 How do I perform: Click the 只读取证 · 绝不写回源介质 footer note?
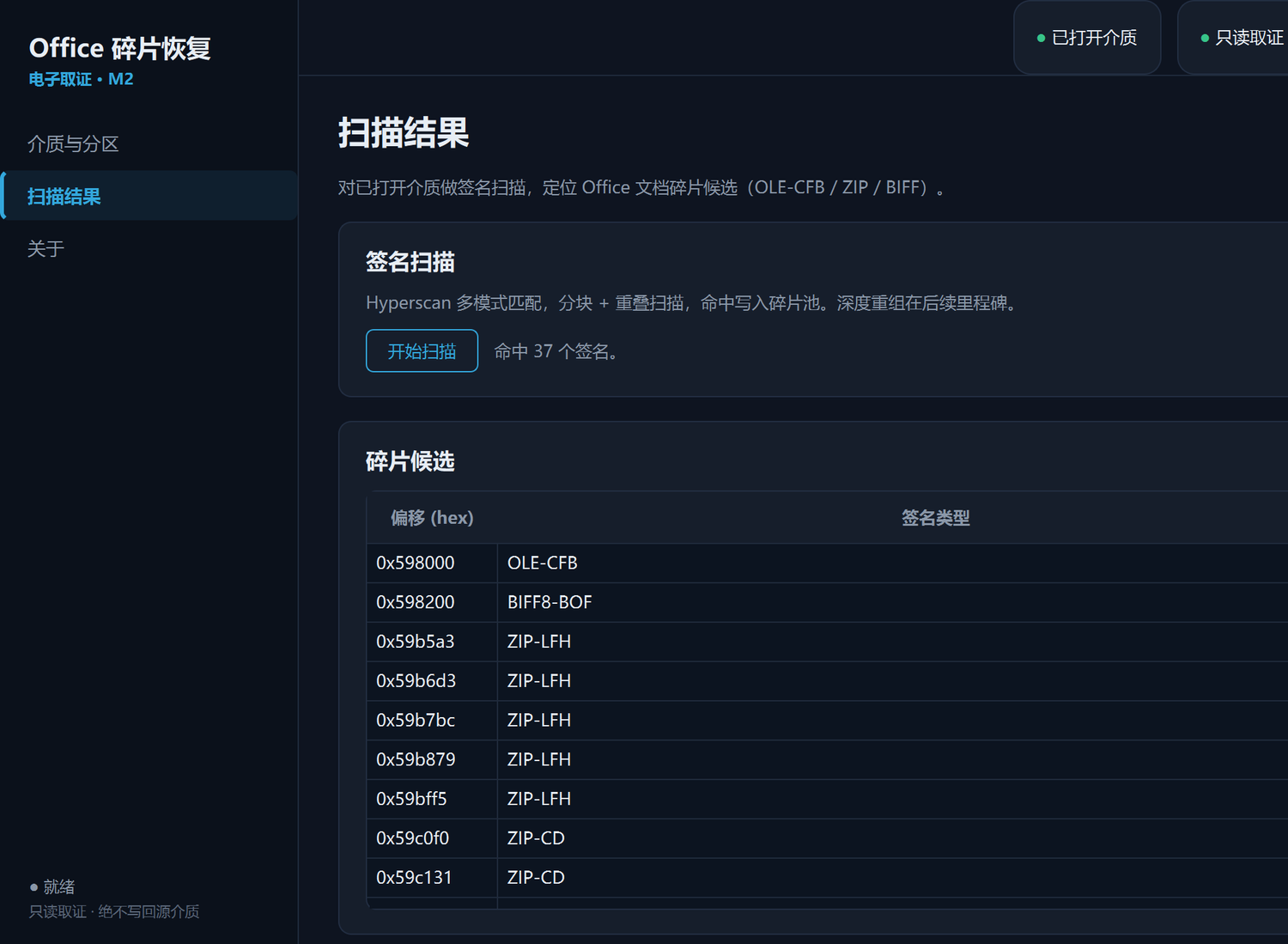click(114, 911)
